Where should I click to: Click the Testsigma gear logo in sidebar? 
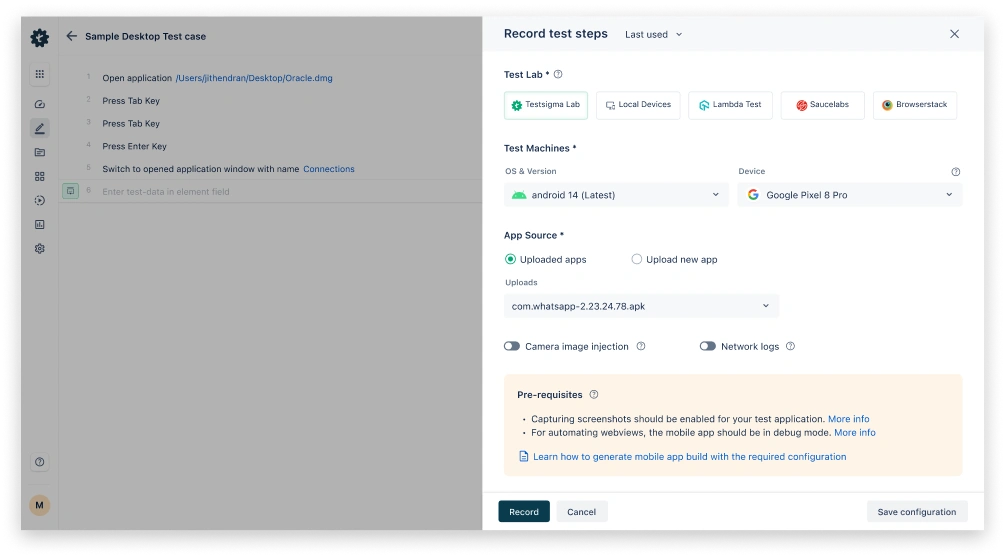(39, 38)
